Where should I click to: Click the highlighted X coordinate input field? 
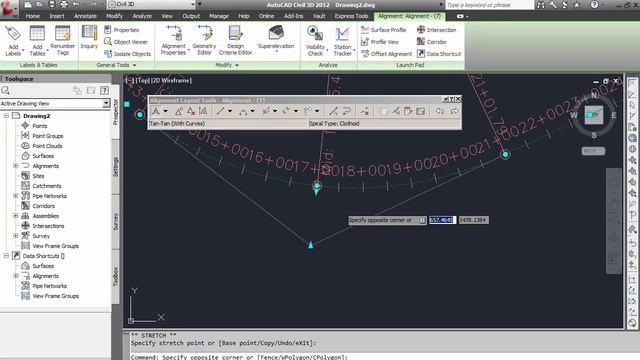442,220
